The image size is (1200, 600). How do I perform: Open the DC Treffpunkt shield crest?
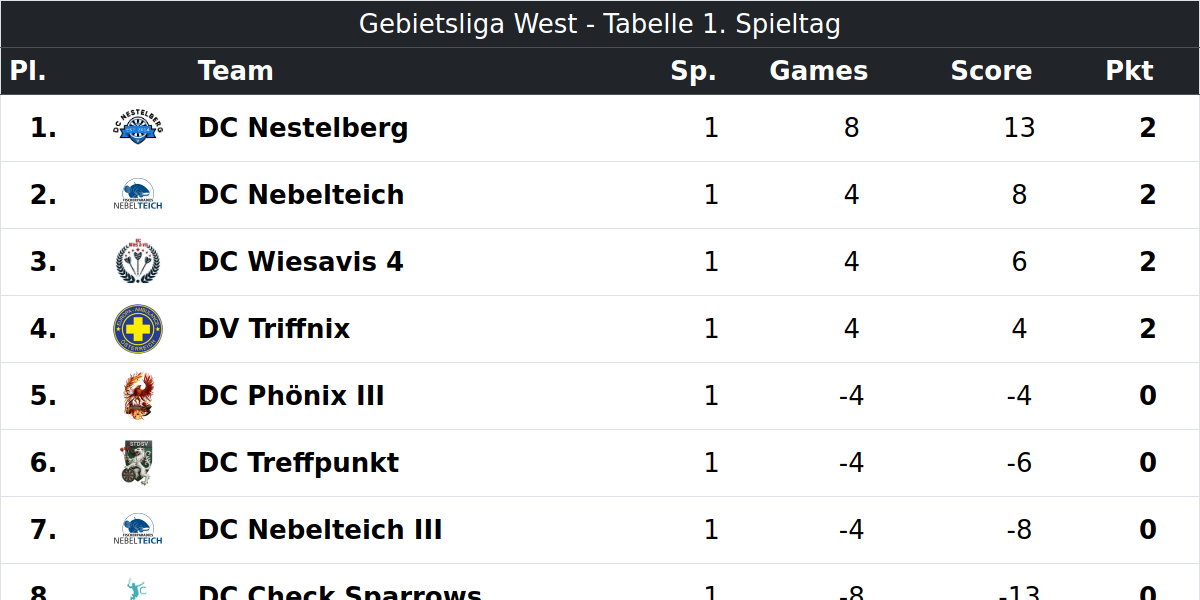(138, 463)
